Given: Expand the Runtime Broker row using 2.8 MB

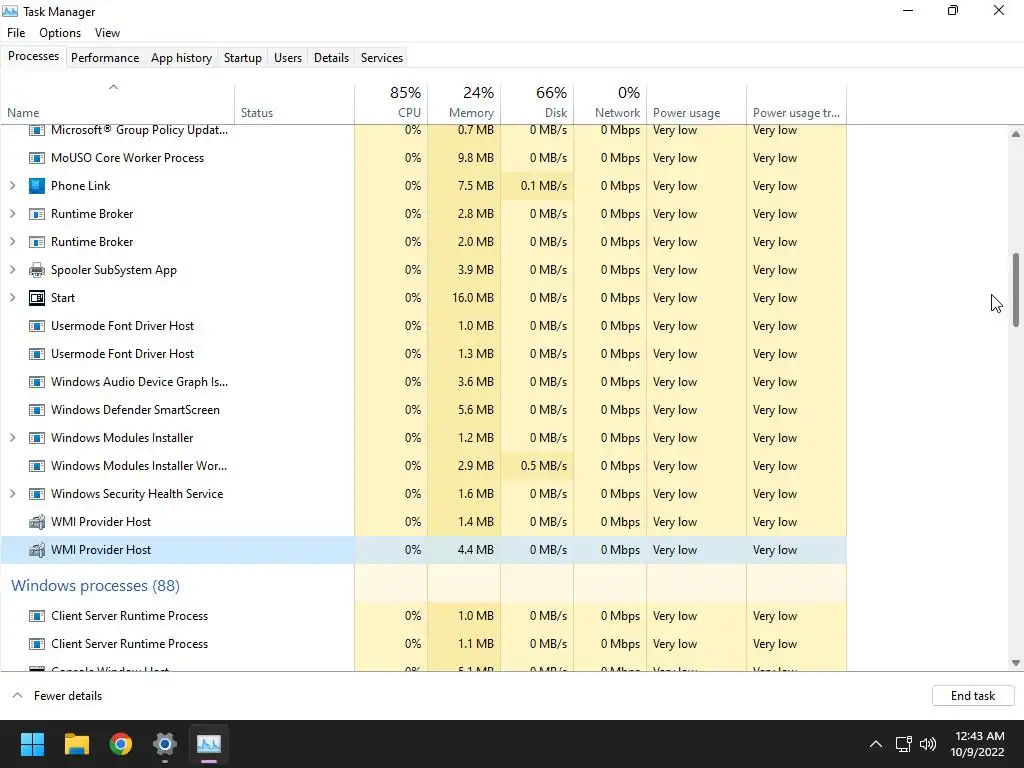Looking at the screenshot, I should coord(12,214).
